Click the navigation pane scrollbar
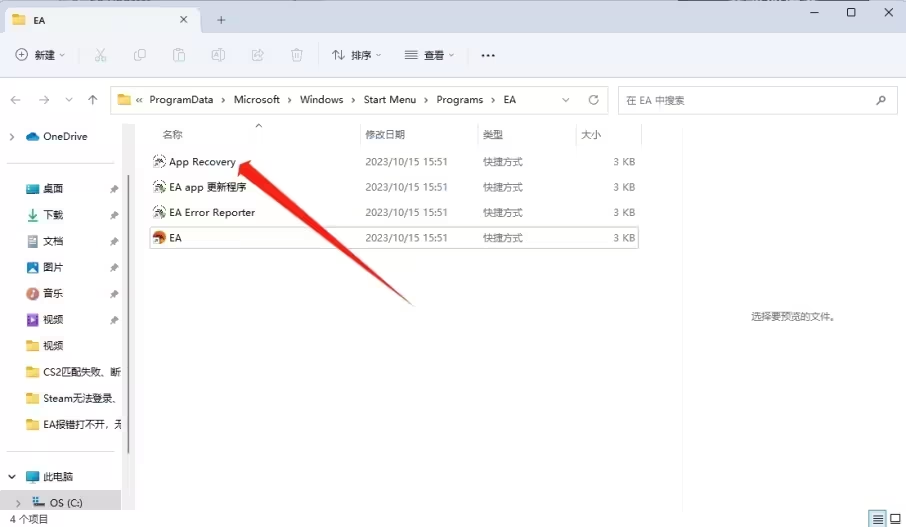Viewport: 906px width, 527px height. [x=128, y=315]
